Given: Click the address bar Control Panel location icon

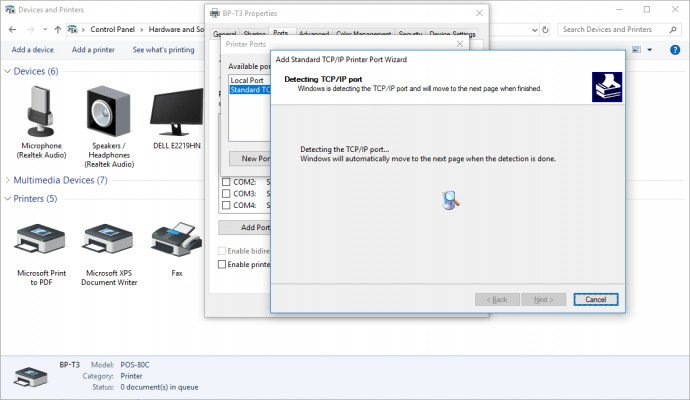Looking at the screenshot, I should coord(72,29).
